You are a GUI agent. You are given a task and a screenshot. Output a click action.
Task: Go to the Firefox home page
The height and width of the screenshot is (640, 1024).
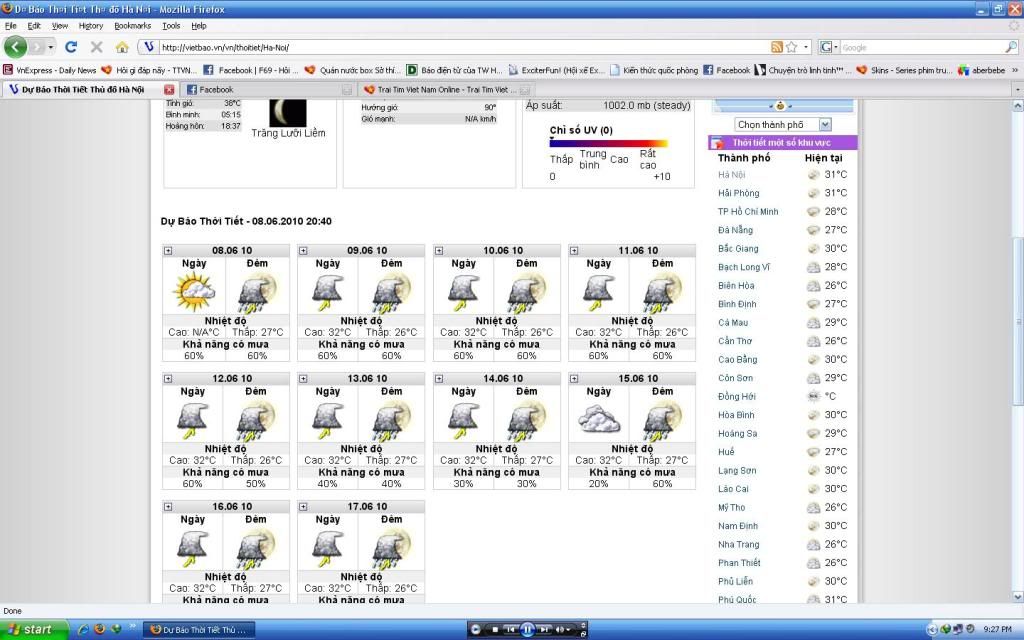point(122,47)
